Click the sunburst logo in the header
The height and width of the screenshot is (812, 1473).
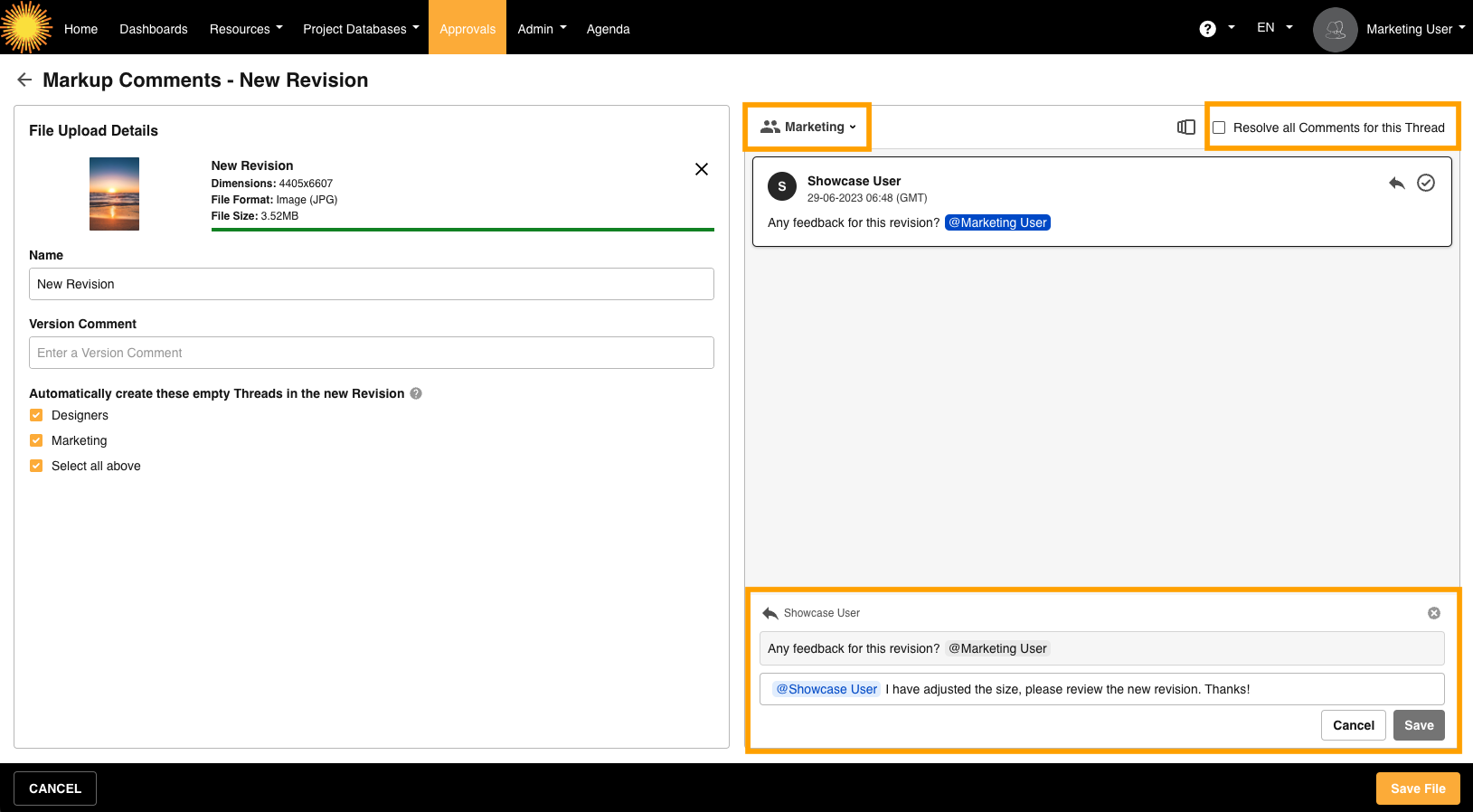coord(26,27)
